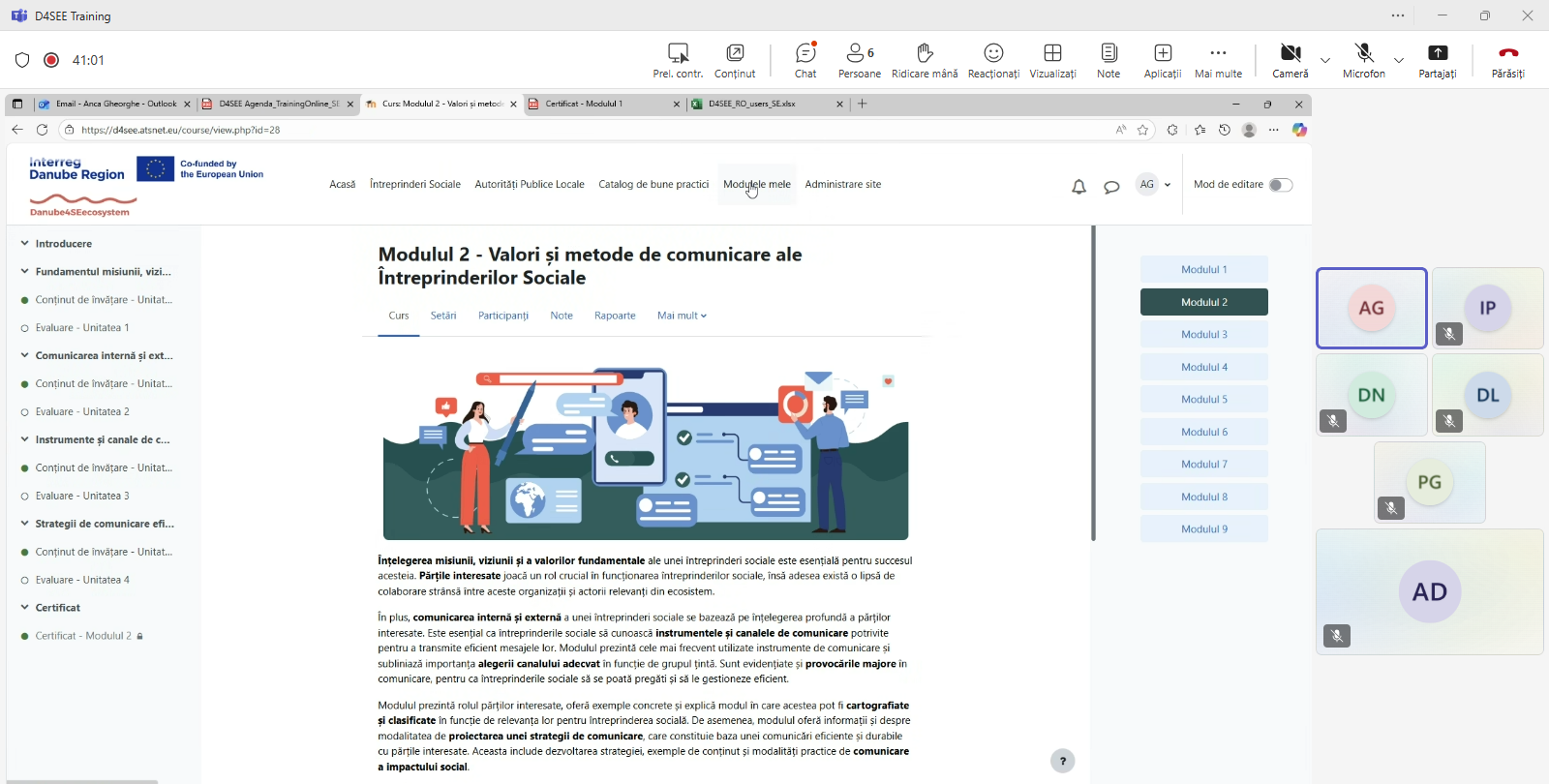Raise hand with Ridicare mână
The image size is (1549, 784).
coord(925,60)
